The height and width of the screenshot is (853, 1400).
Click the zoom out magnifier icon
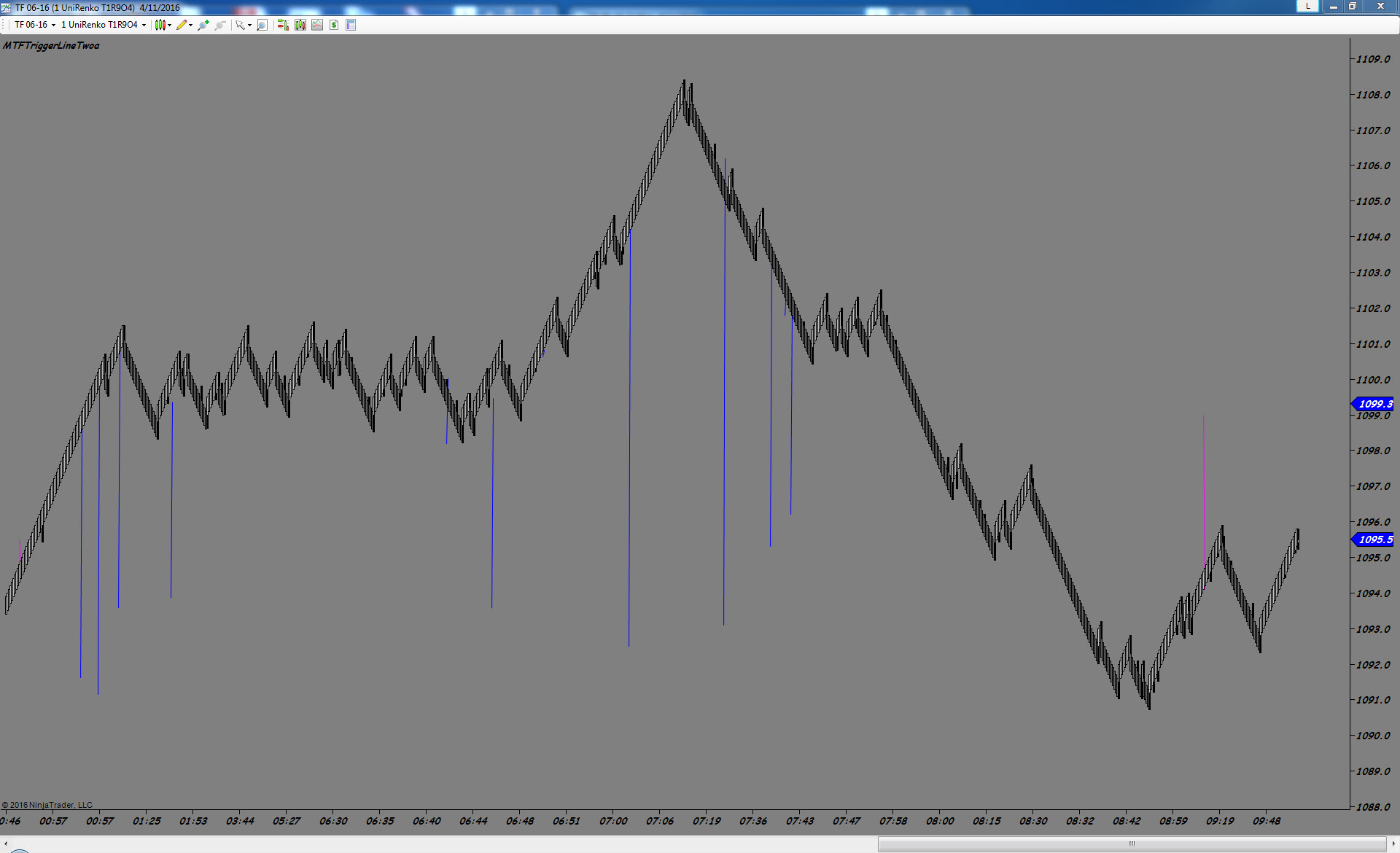click(x=219, y=25)
